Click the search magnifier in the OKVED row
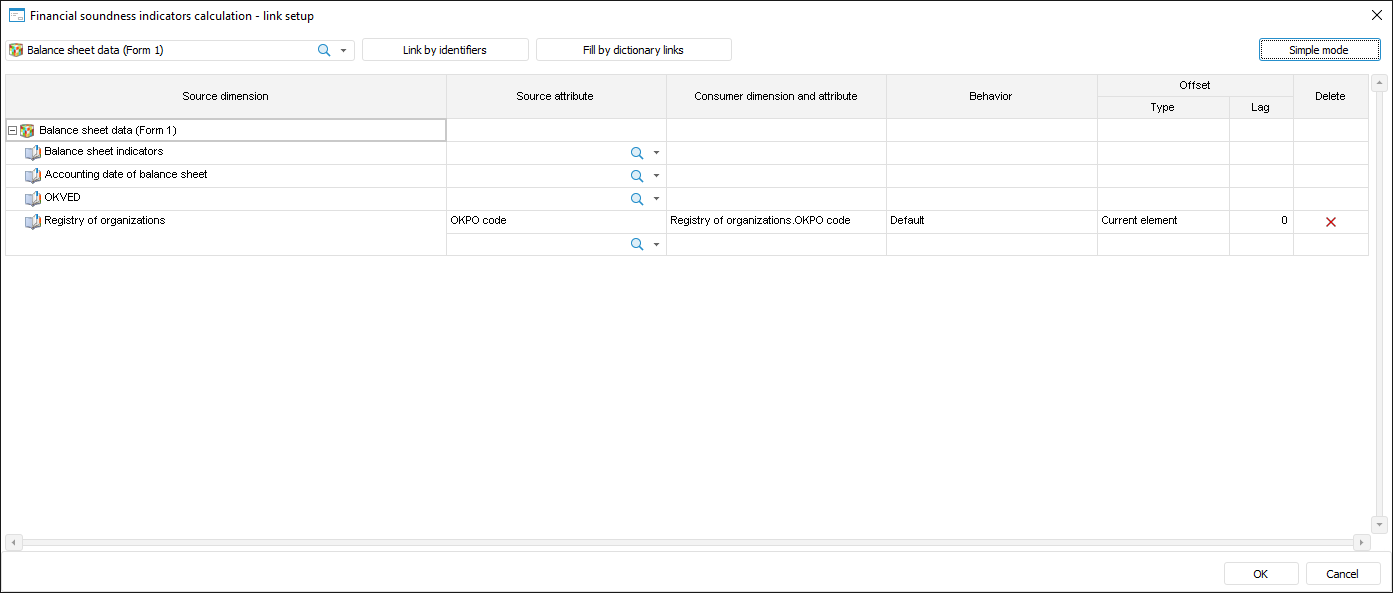Screen dimensions: 1393x593 (636, 199)
